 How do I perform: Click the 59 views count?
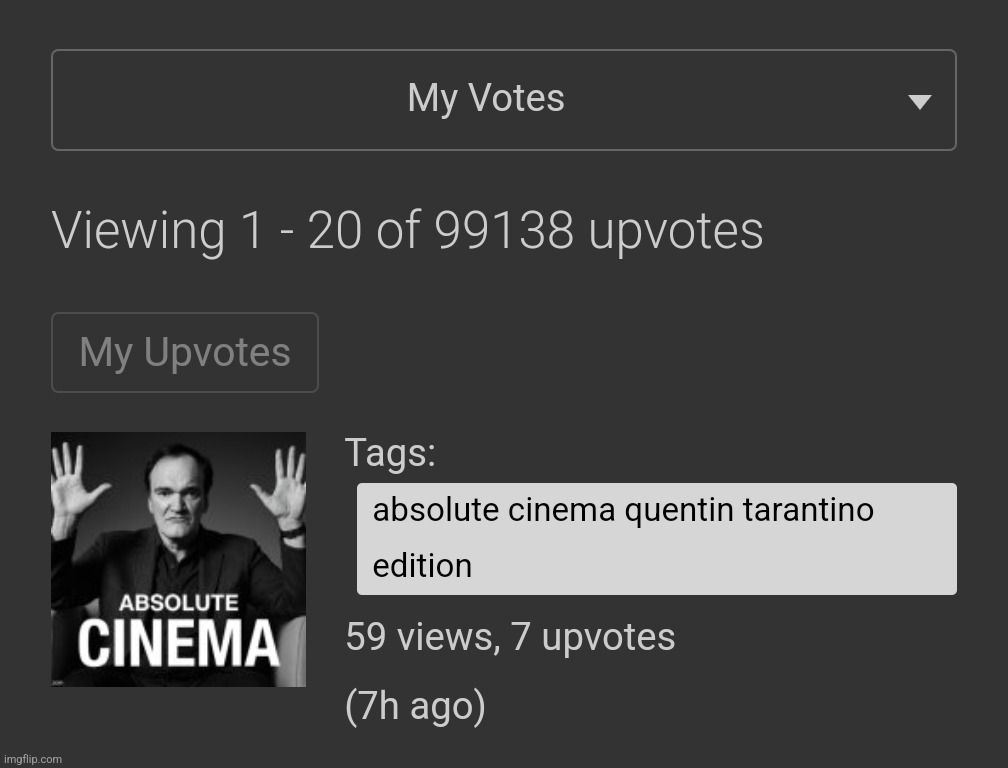click(x=423, y=637)
